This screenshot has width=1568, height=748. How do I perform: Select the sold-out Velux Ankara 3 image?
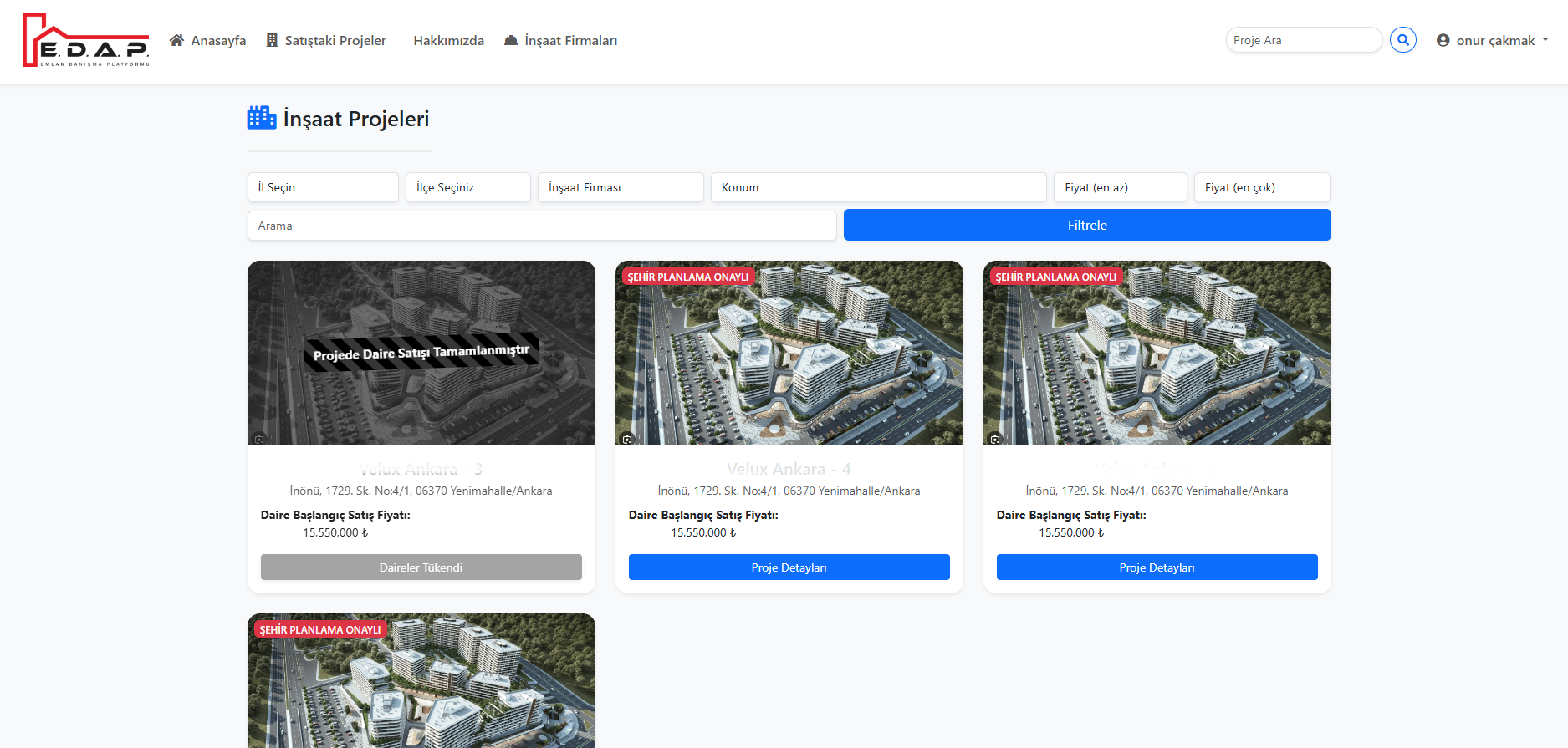pos(421,353)
